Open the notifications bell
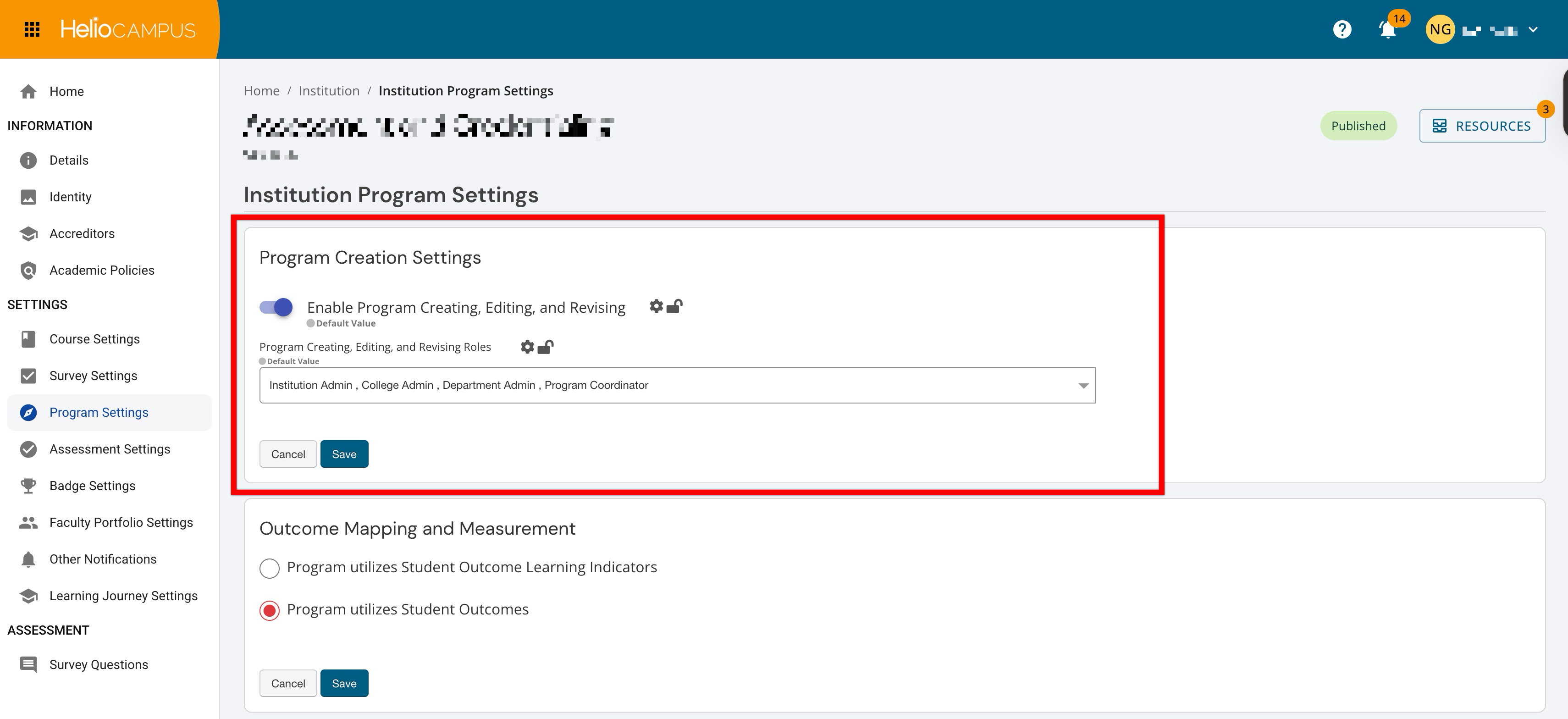1568x719 pixels. (1387, 30)
